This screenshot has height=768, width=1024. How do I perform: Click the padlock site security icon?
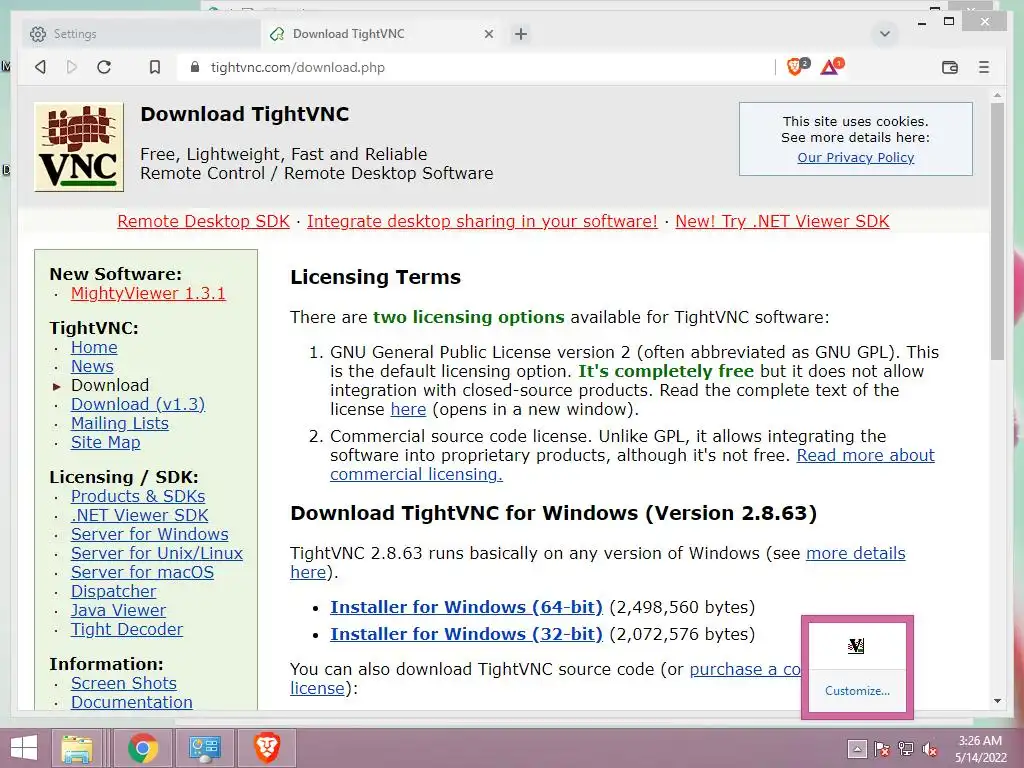point(194,67)
